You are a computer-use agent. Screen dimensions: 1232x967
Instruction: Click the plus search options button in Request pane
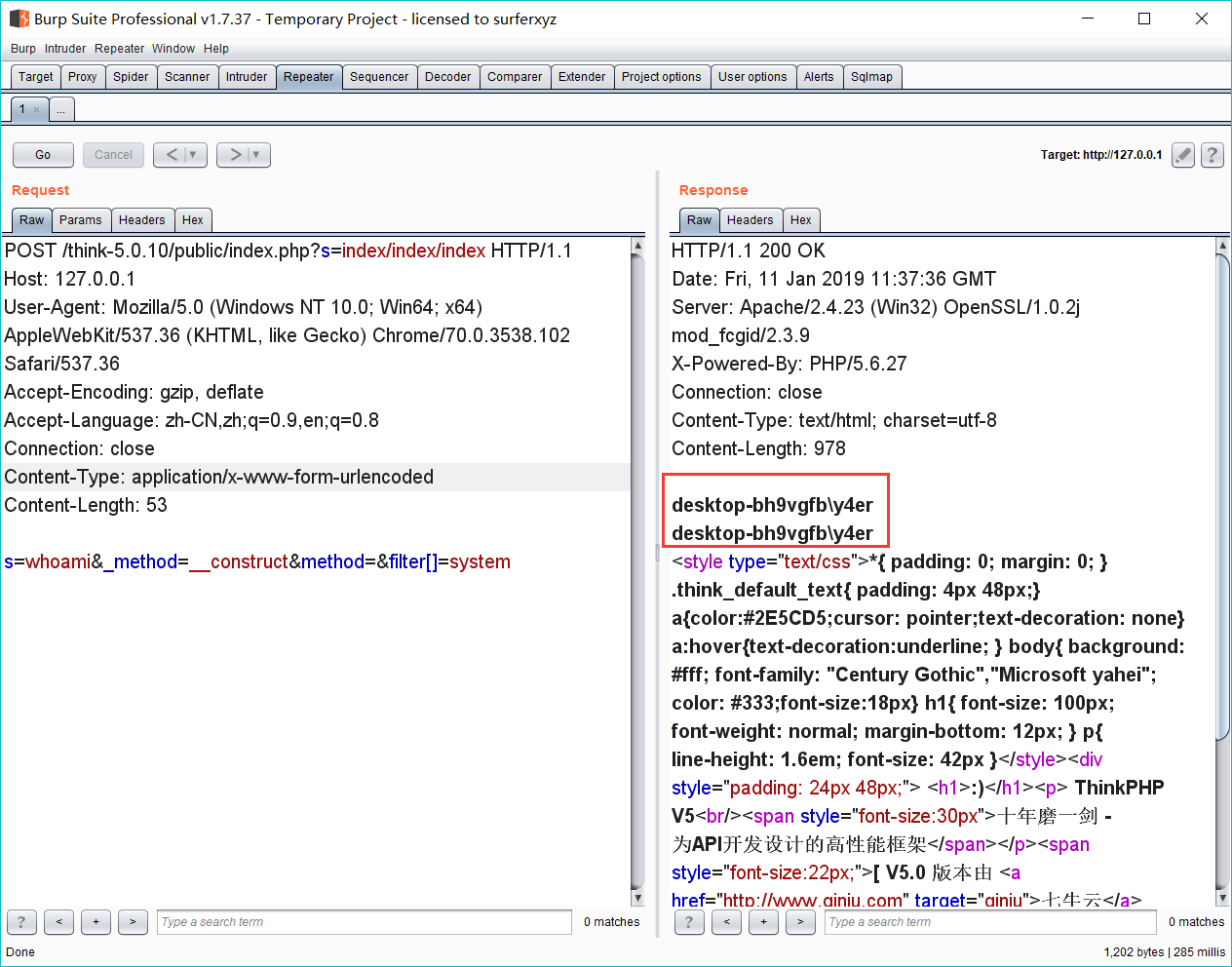tap(96, 922)
